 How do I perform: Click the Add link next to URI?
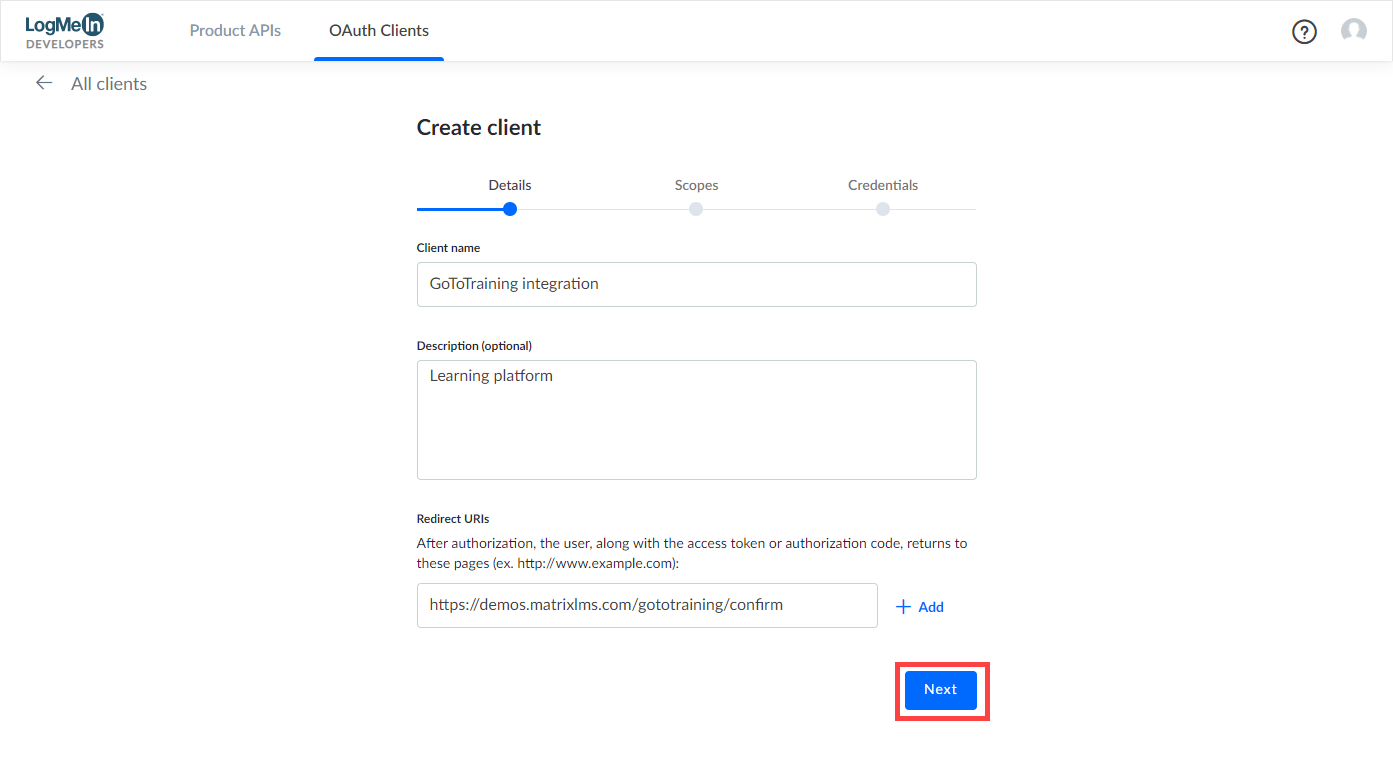pos(931,607)
